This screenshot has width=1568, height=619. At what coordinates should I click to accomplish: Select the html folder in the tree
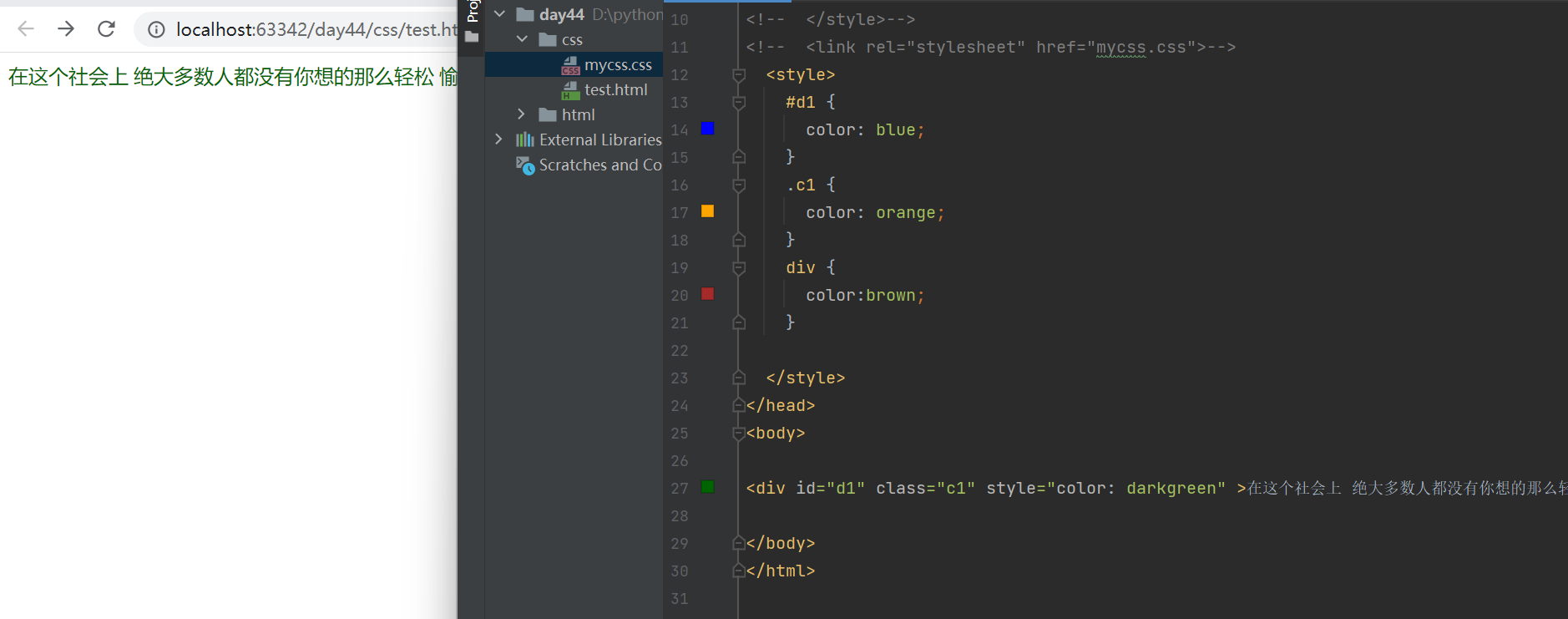(x=578, y=114)
